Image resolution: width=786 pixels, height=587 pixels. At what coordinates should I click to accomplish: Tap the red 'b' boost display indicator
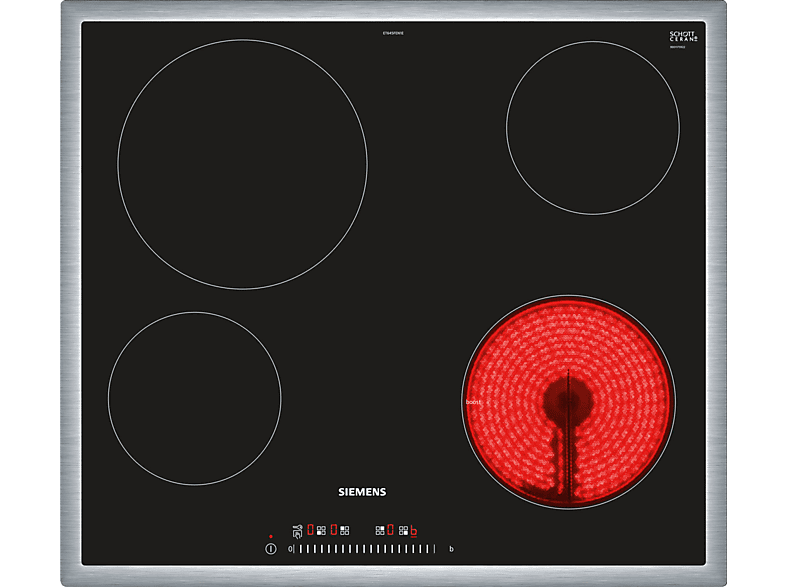[414, 531]
